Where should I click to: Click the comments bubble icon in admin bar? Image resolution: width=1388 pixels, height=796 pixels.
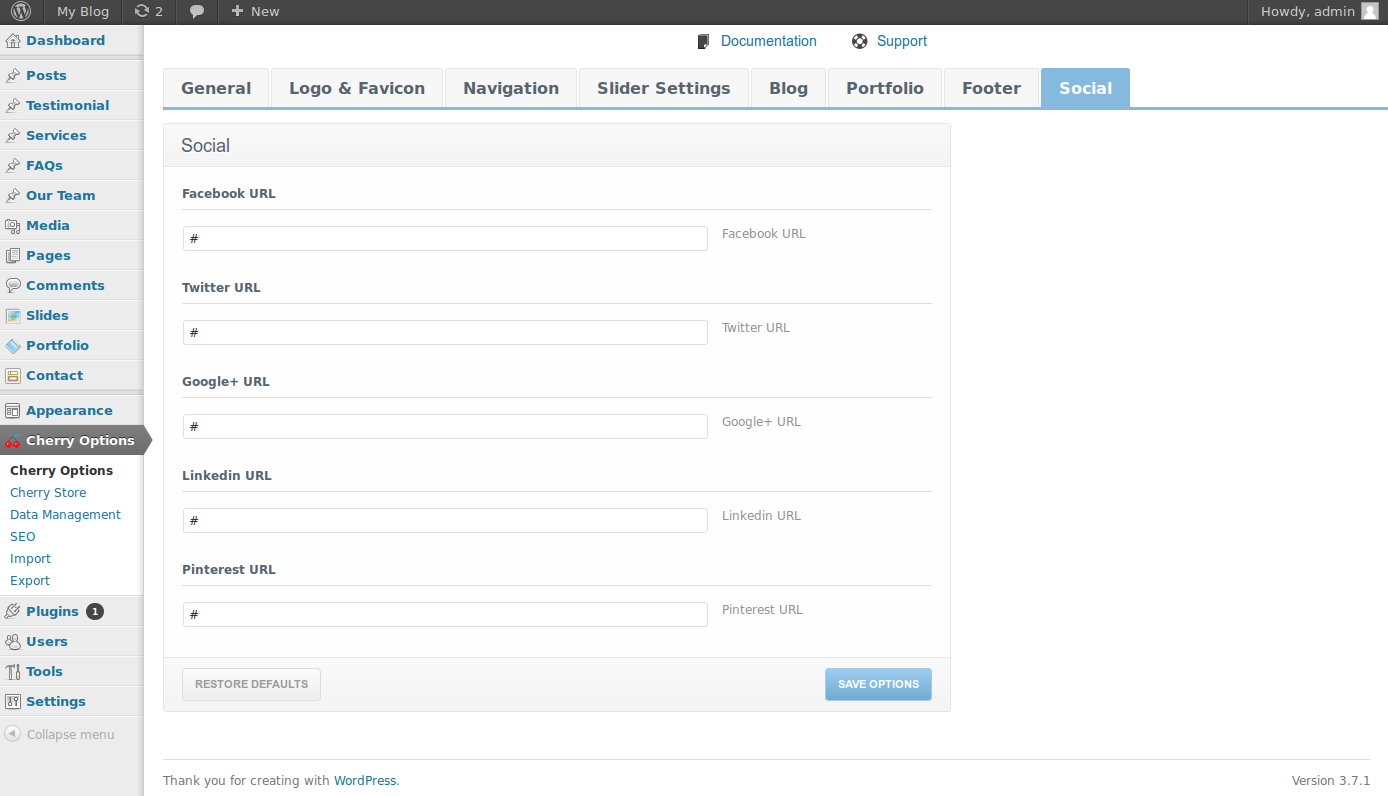(197, 12)
